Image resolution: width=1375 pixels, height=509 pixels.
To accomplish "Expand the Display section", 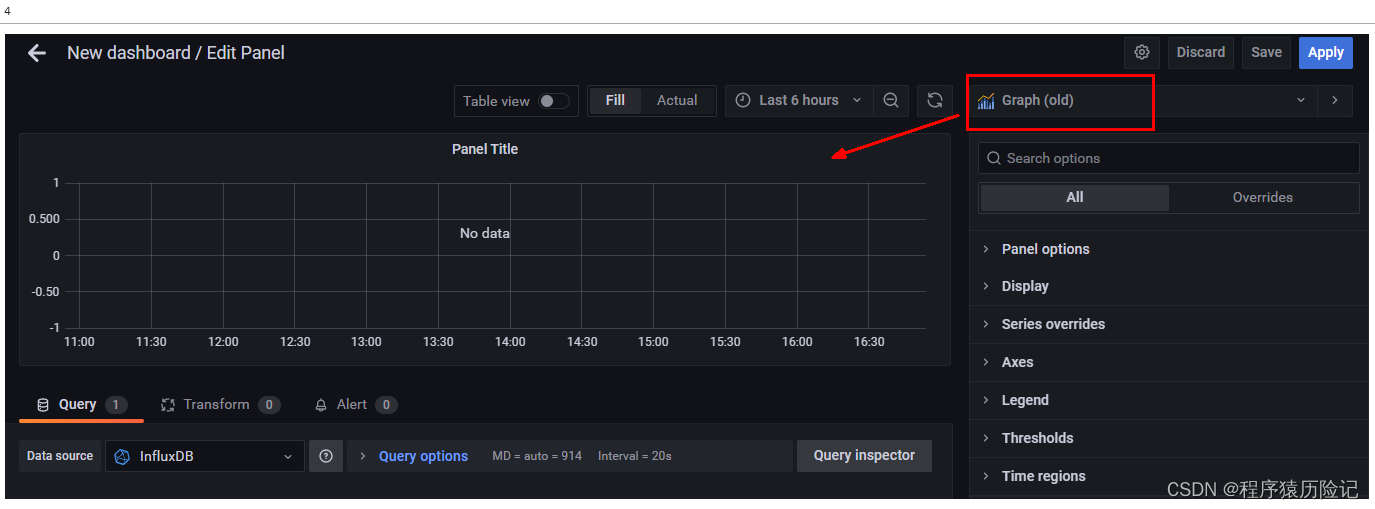I will [1169, 286].
